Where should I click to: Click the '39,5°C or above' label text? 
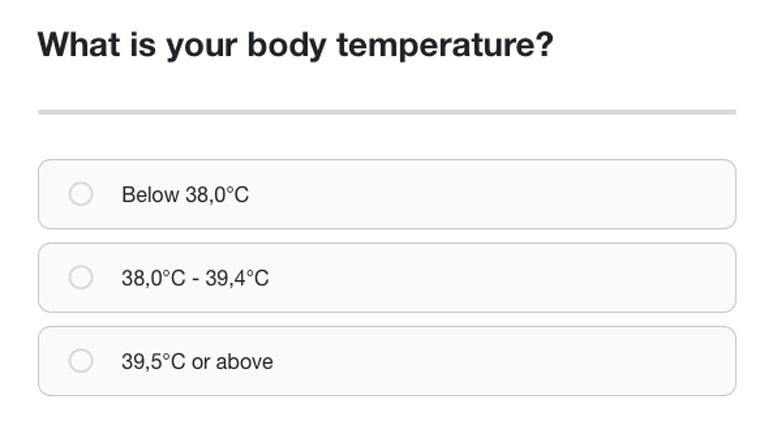pos(197,361)
